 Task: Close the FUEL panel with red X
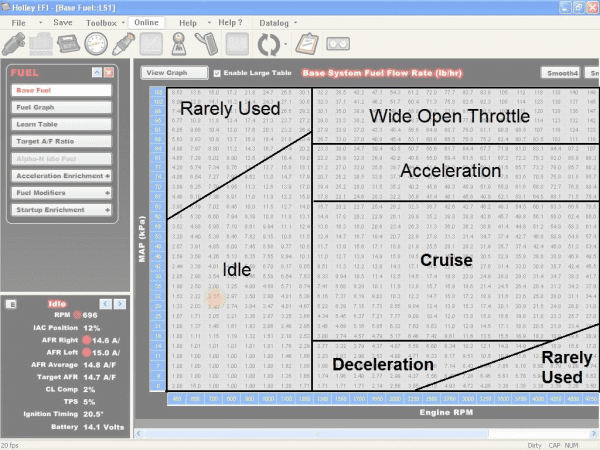[x=109, y=72]
